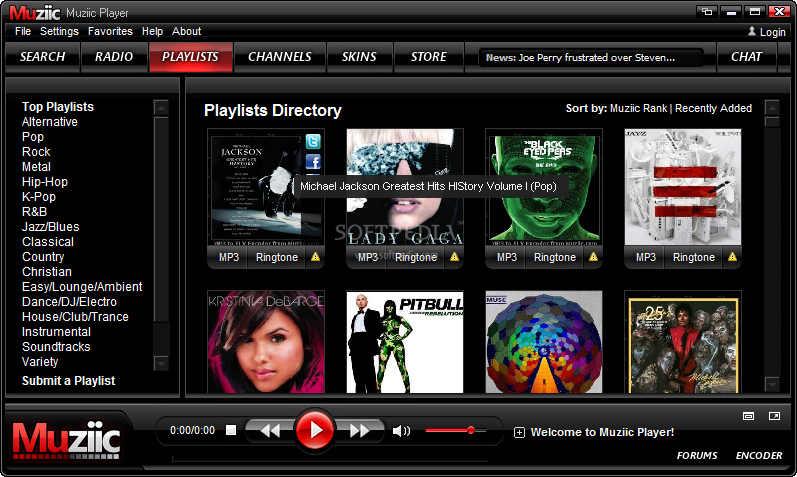
Task: Select the Hip-Hop genre
Action: click(45, 182)
